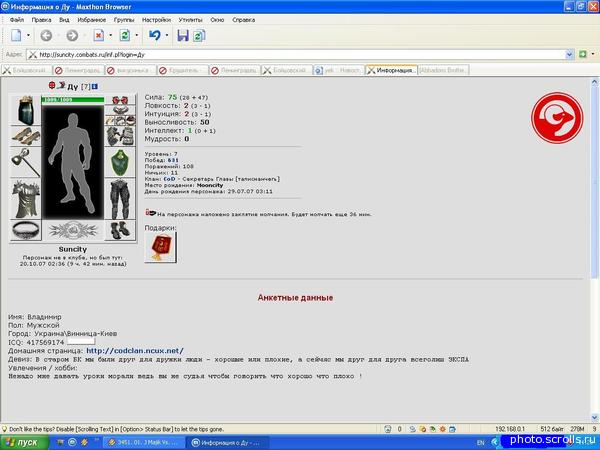Click the green health bar
This screenshot has height=450, width=600.
(x=73, y=100)
